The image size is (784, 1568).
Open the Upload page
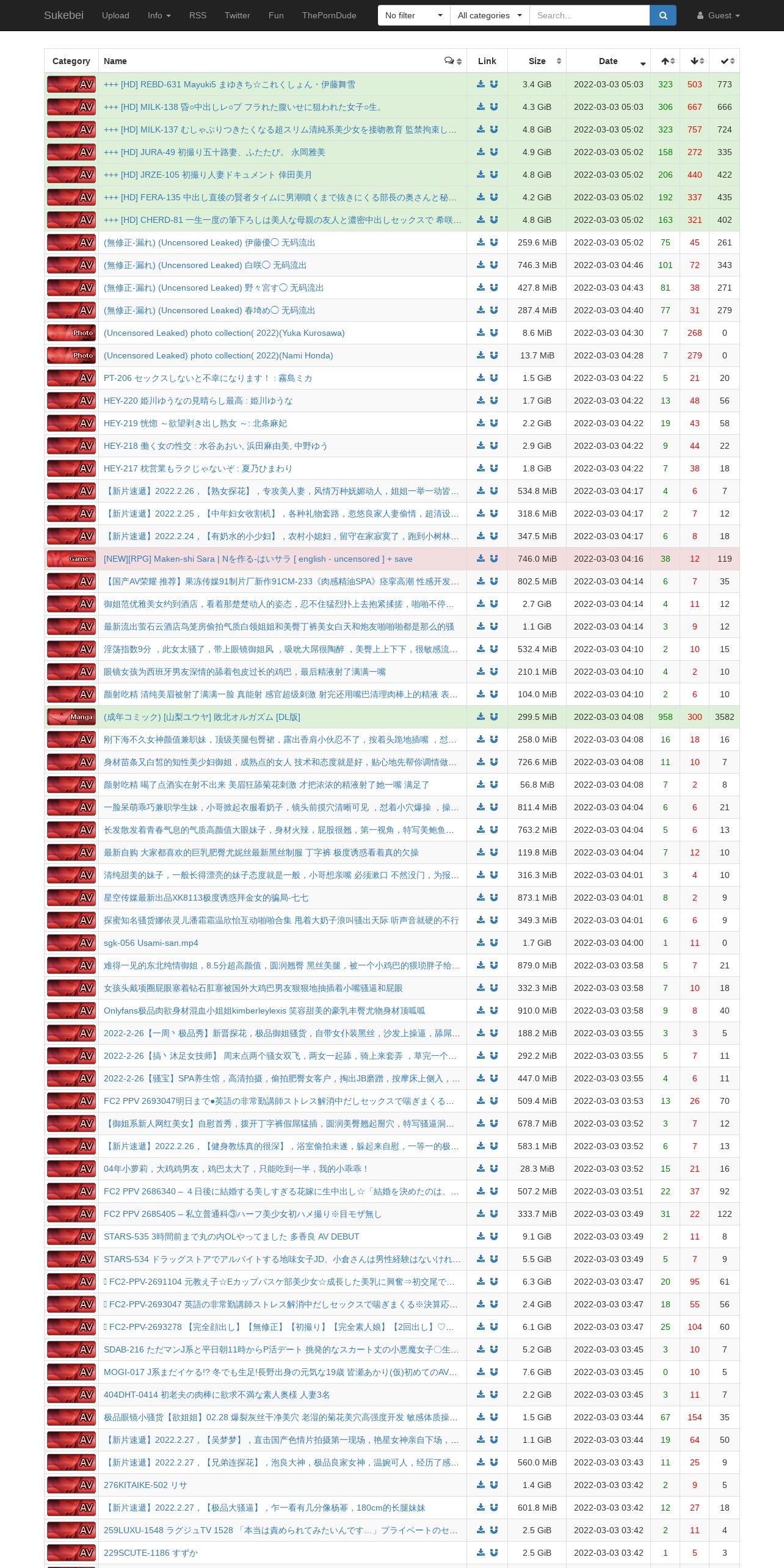click(115, 15)
